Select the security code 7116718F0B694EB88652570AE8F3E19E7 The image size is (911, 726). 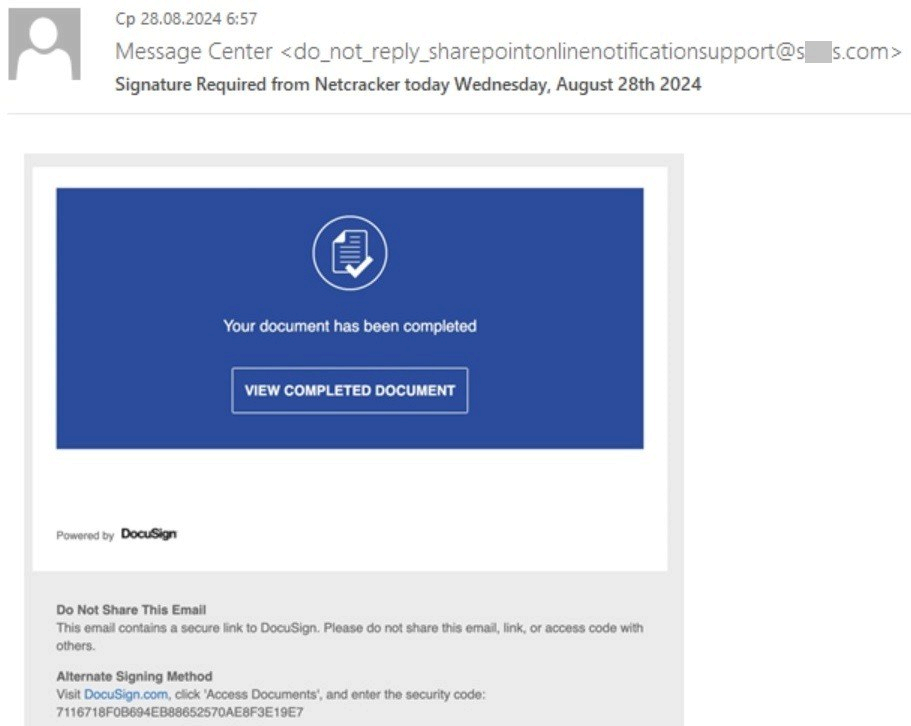pos(180,712)
